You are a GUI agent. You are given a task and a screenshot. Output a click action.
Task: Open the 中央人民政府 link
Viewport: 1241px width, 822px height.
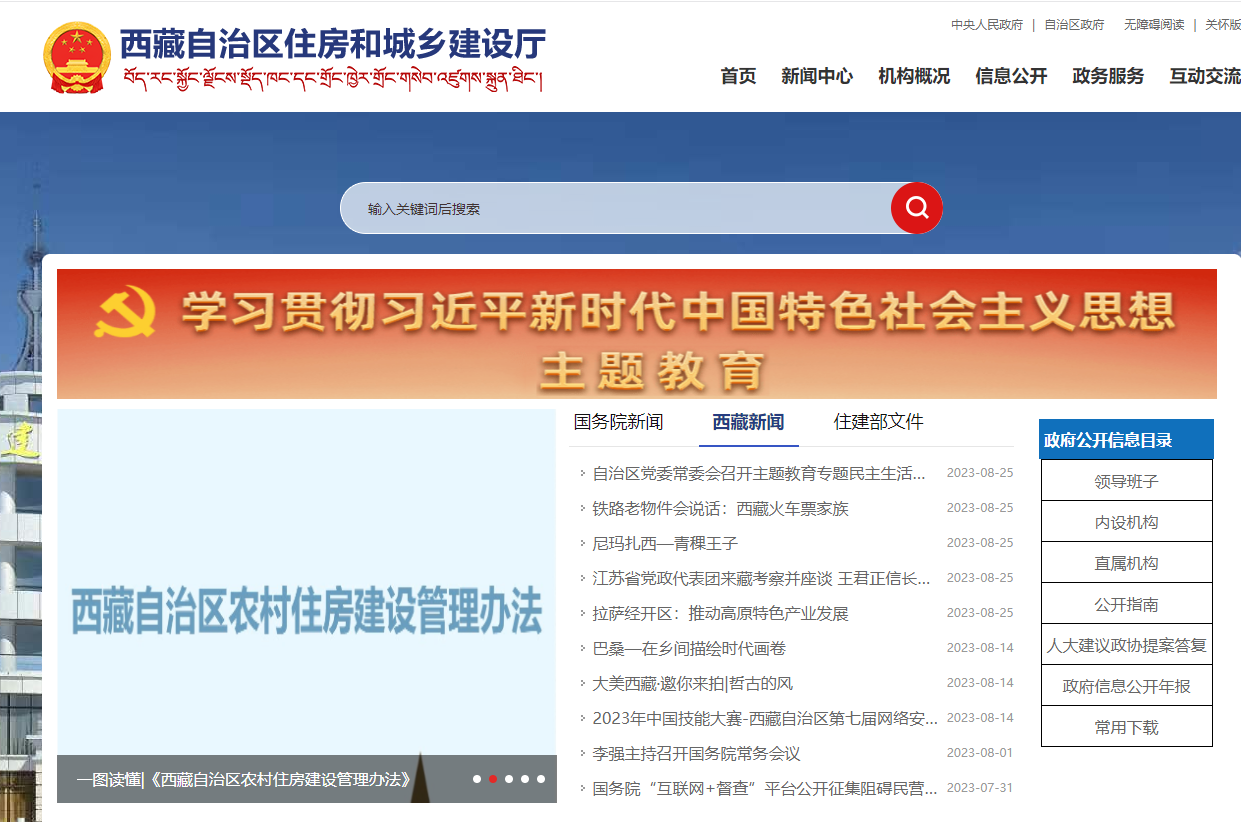click(986, 25)
